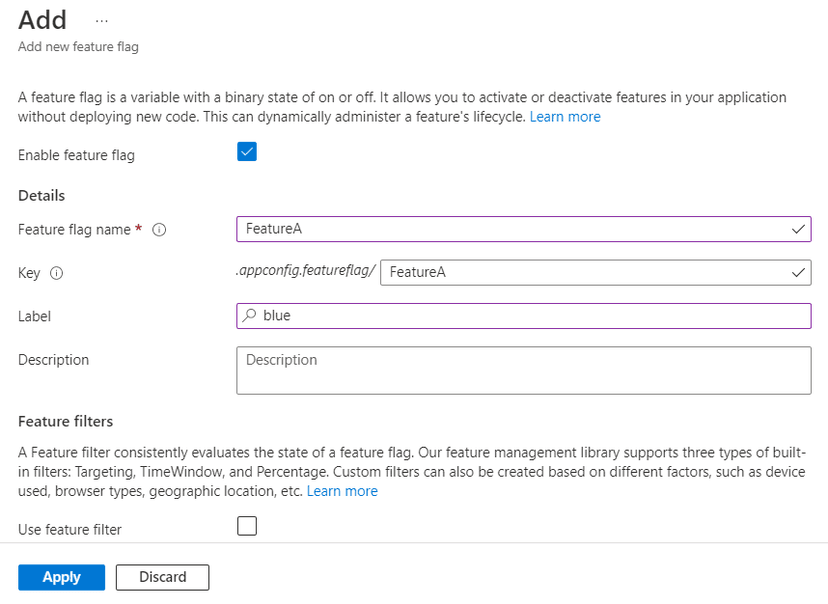The height and width of the screenshot is (604, 828).
Task: Check the Use feature filter checkbox
Action: (x=246, y=526)
